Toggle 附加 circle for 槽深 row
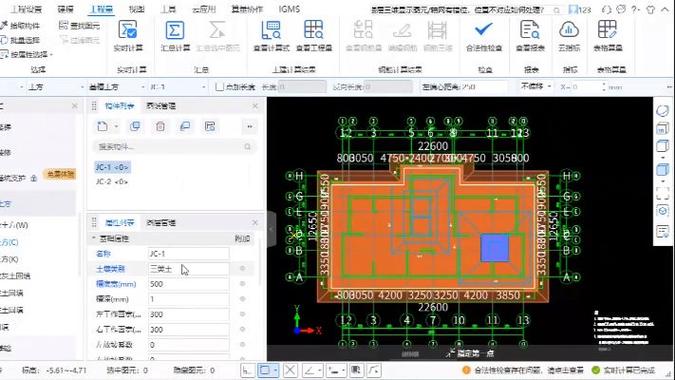The image size is (675, 380). (x=242, y=299)
